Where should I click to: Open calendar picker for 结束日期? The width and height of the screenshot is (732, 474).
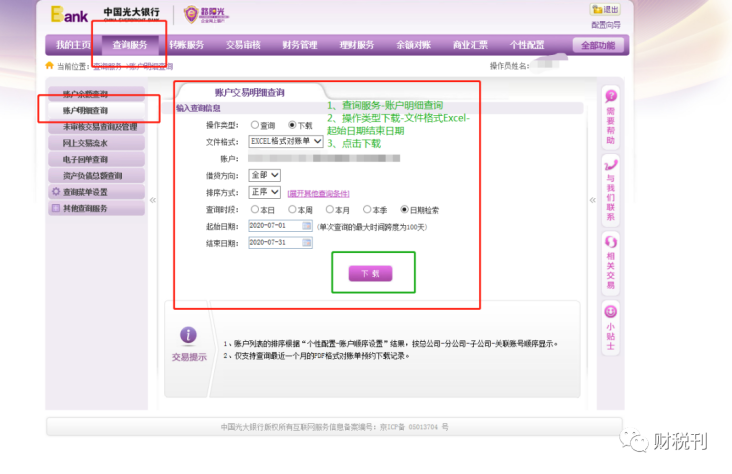[x=307, y=242]
